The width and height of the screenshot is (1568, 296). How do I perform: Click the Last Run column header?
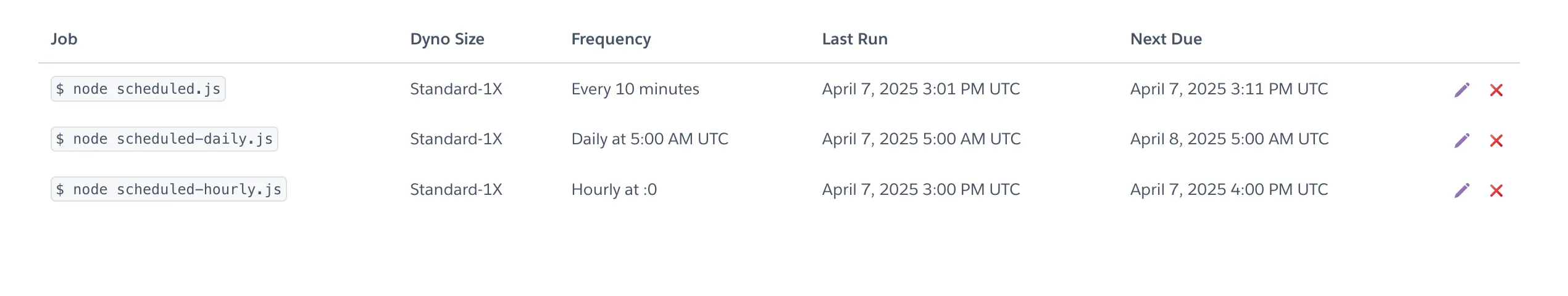coord(854,39)
